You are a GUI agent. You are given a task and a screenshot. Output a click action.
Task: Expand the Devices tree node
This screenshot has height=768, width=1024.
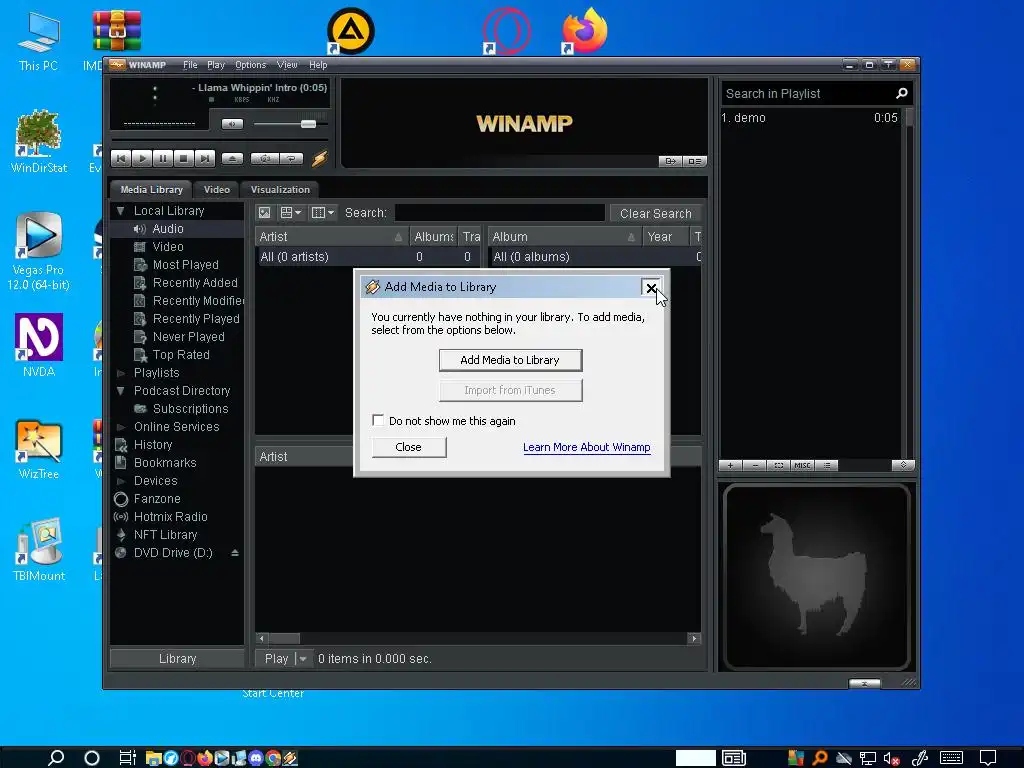click(x=120, y=481)
